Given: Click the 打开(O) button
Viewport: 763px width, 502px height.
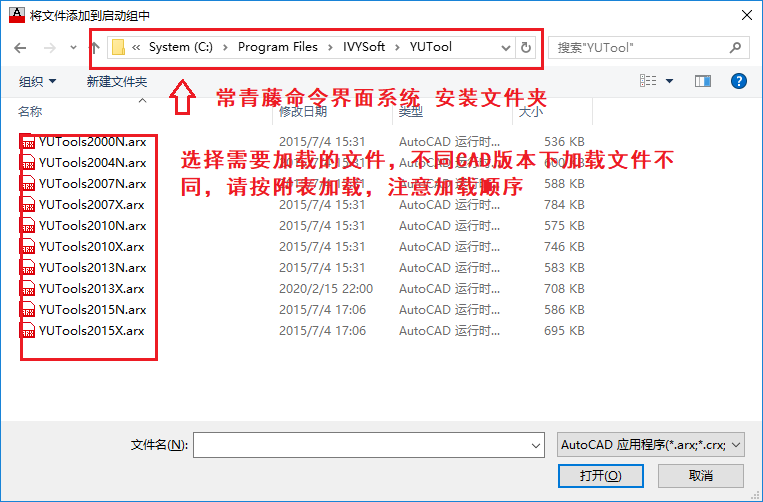Looking at the screenshot, I should pos(600,475).
